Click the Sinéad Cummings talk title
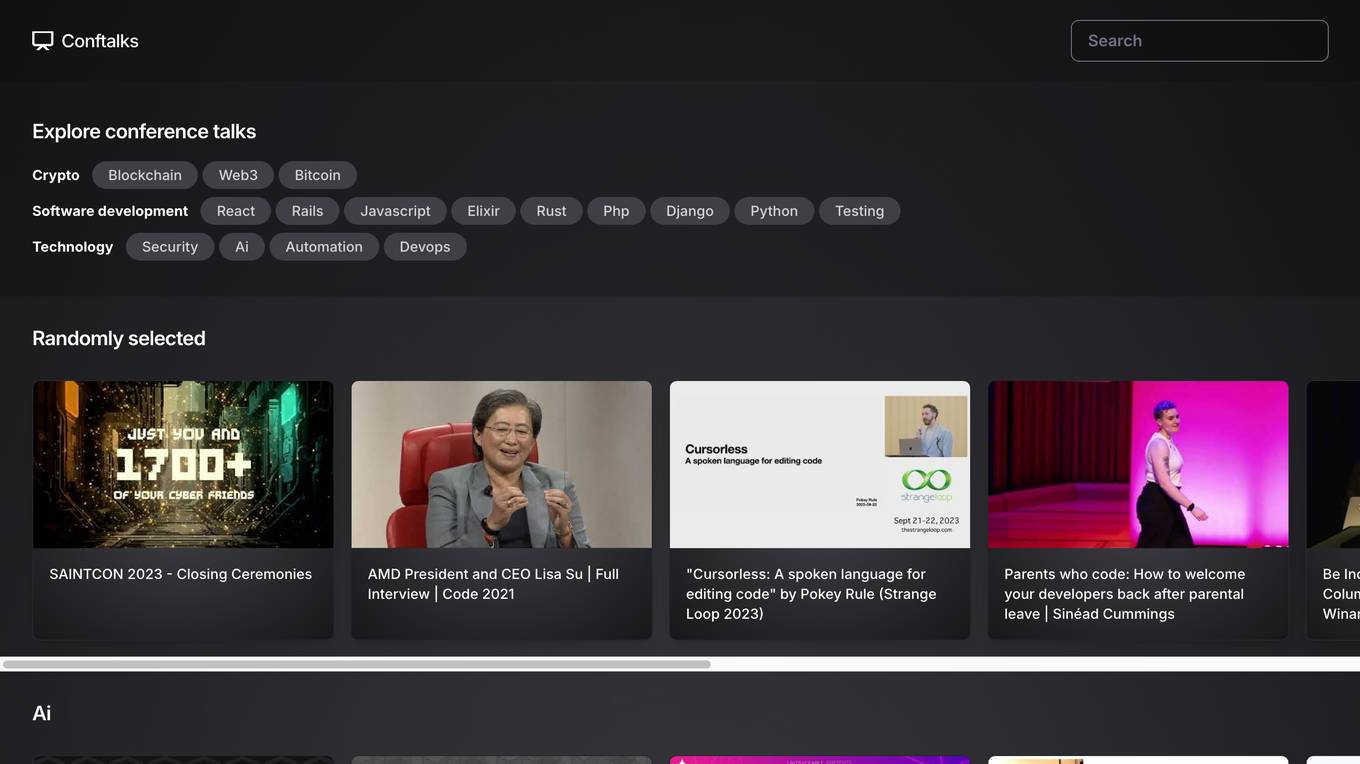Image resolution: width=1360 pixels, height=764 pixels. [1125, 594]
